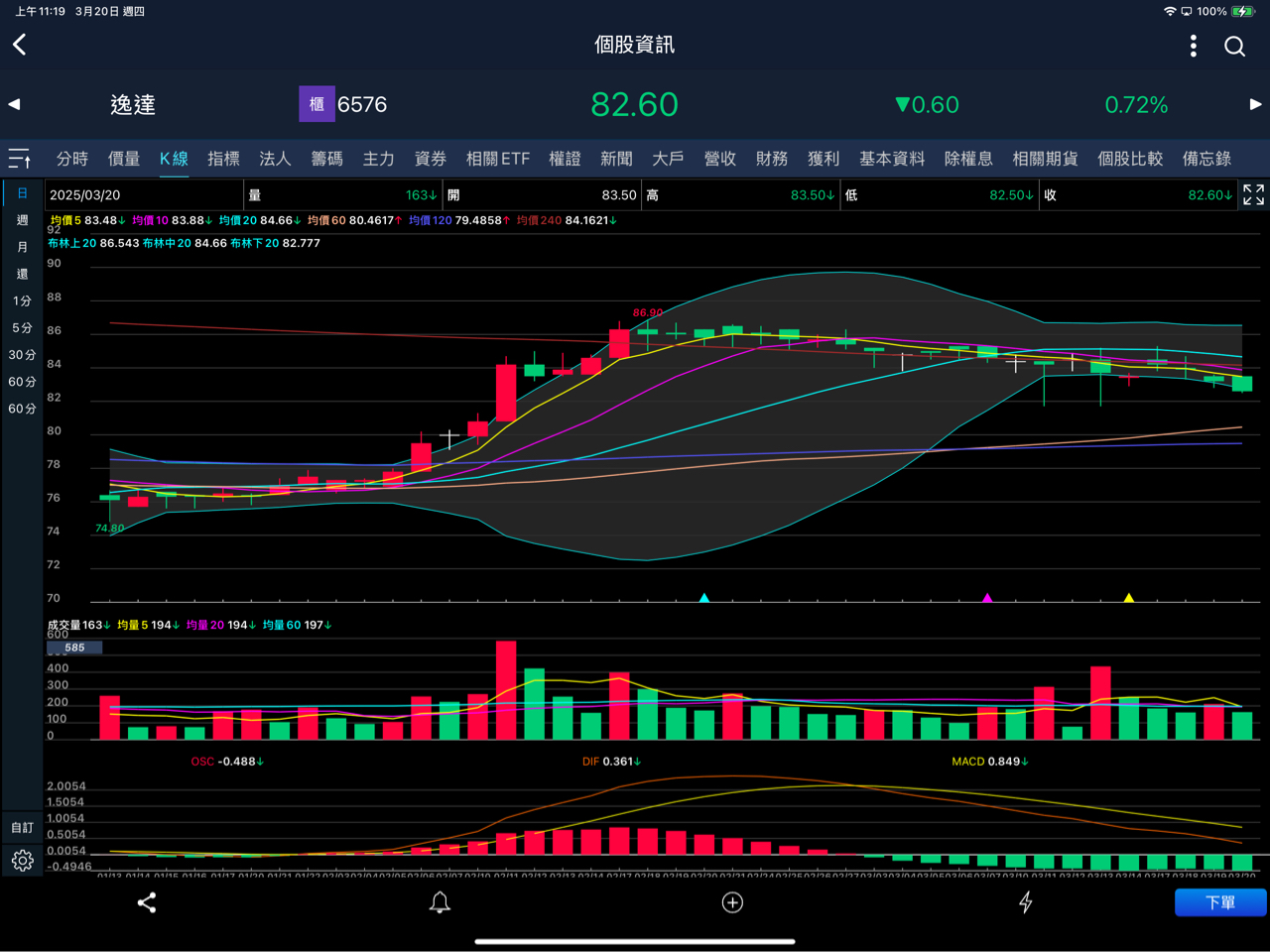The height and width of the screenshot is (952, 1270).
Task: Open the tab sort list icon
Action: tap(20, 159)
